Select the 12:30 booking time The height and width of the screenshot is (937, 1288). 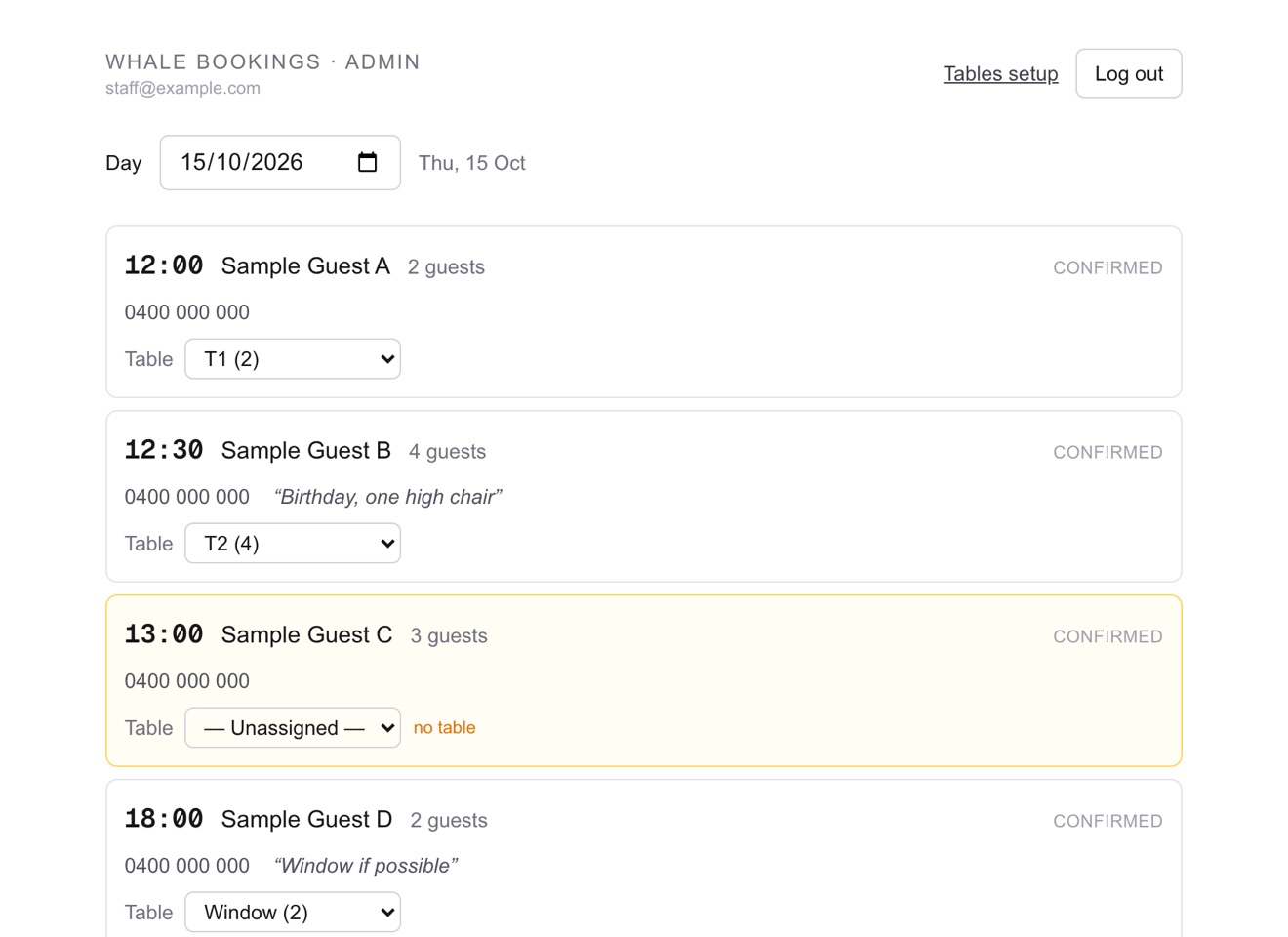(164, 450)
